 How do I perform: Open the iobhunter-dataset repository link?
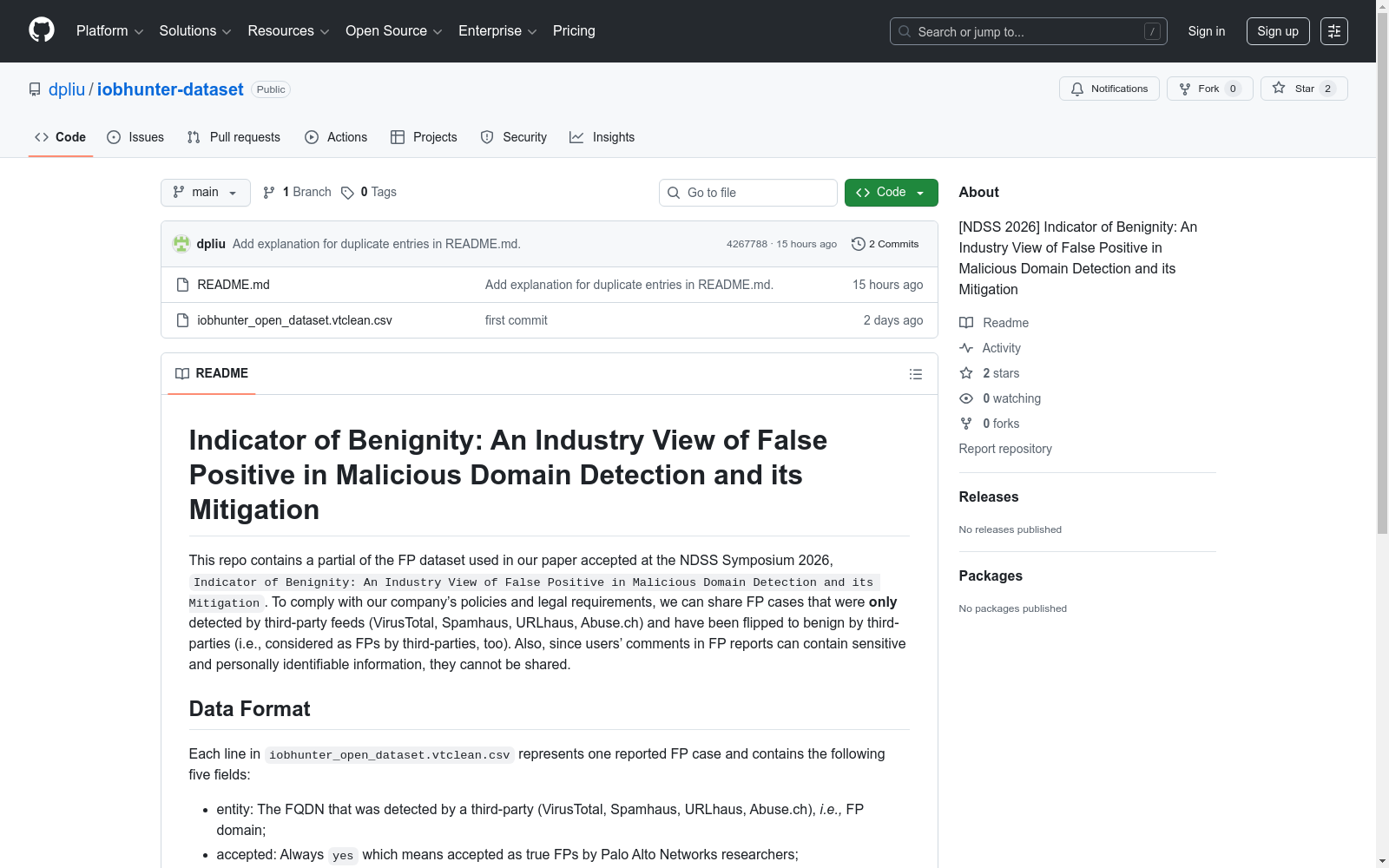click(170, 89)
